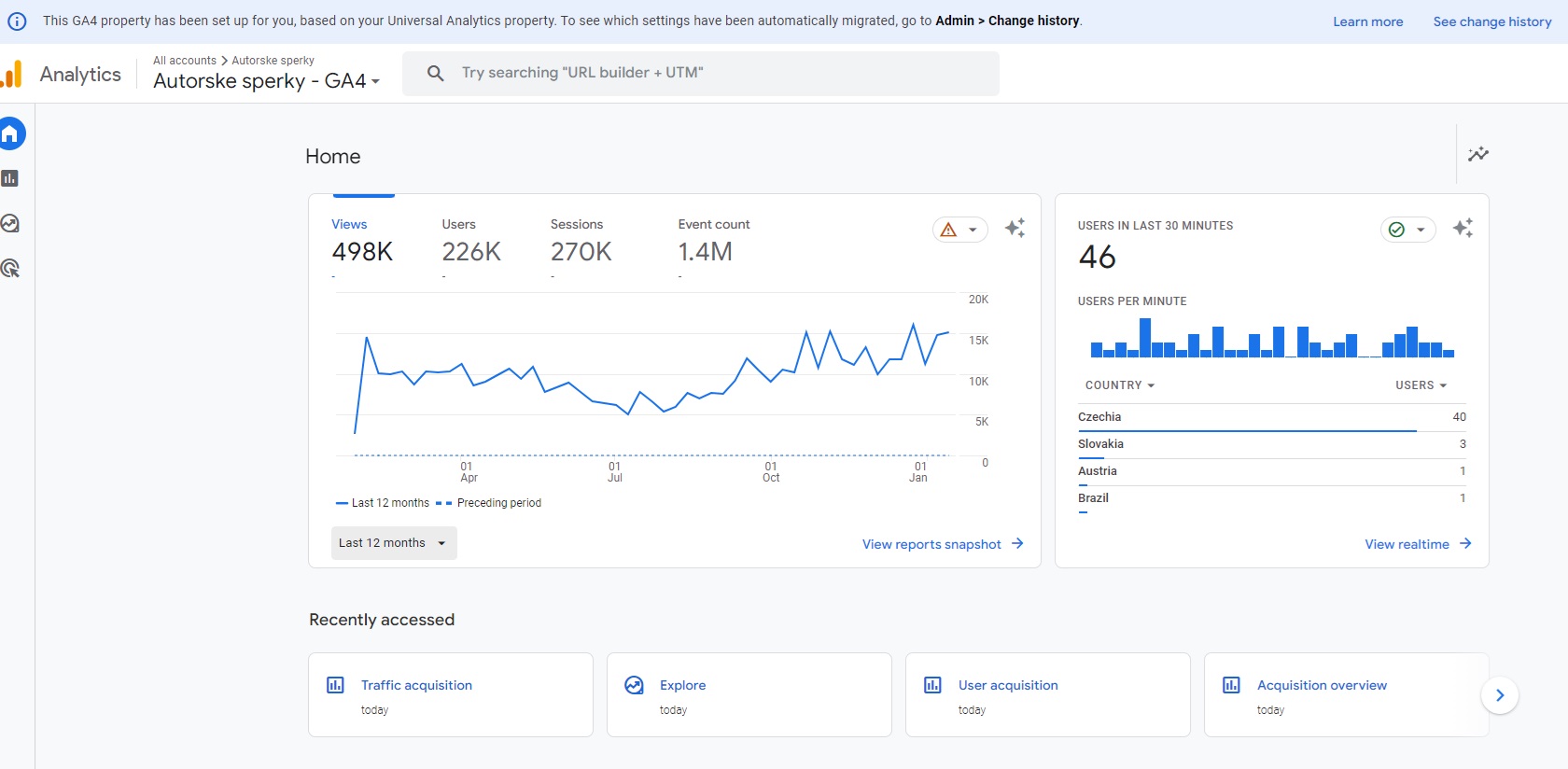The width and height of the screenshot is (1568, 769).
Task: Click the Traffic acquisition report icon
Action: pos(335,685)
